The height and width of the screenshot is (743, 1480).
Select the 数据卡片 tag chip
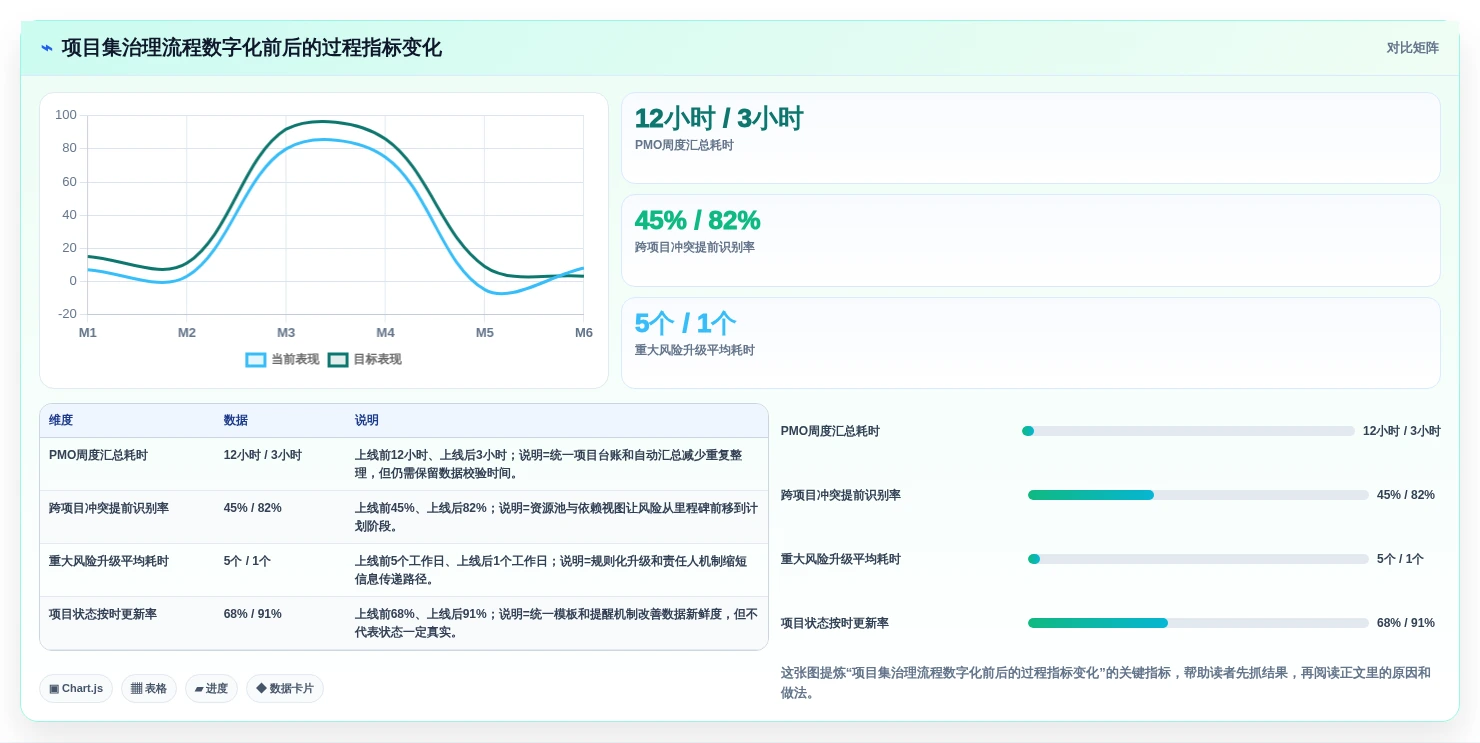[x=285, y=689]
